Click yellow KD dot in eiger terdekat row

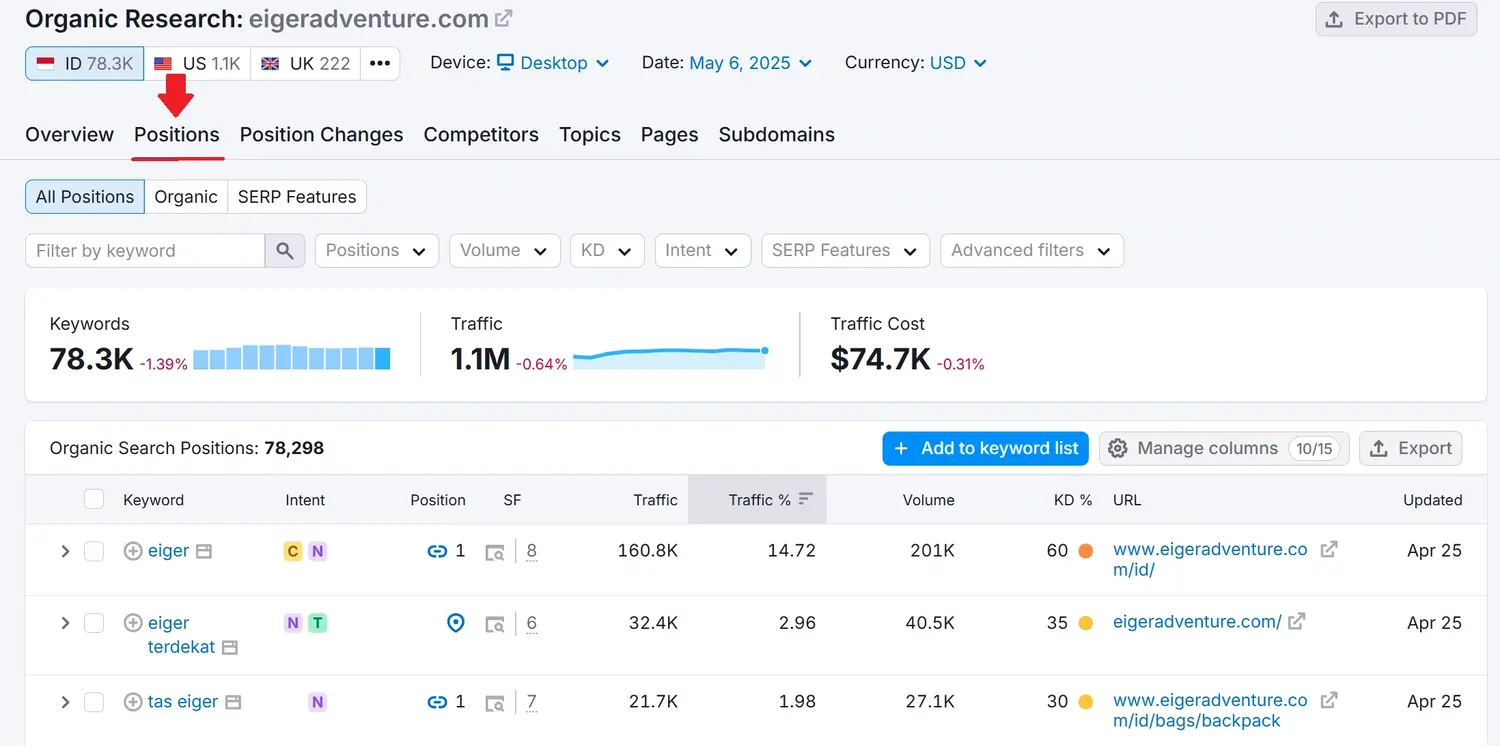(1085, 623)
